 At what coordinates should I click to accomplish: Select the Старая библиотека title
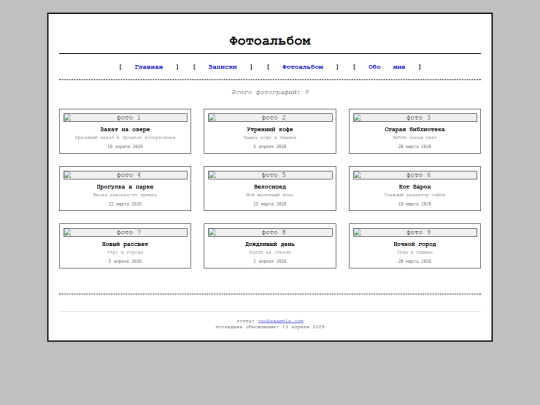[415, 129]
